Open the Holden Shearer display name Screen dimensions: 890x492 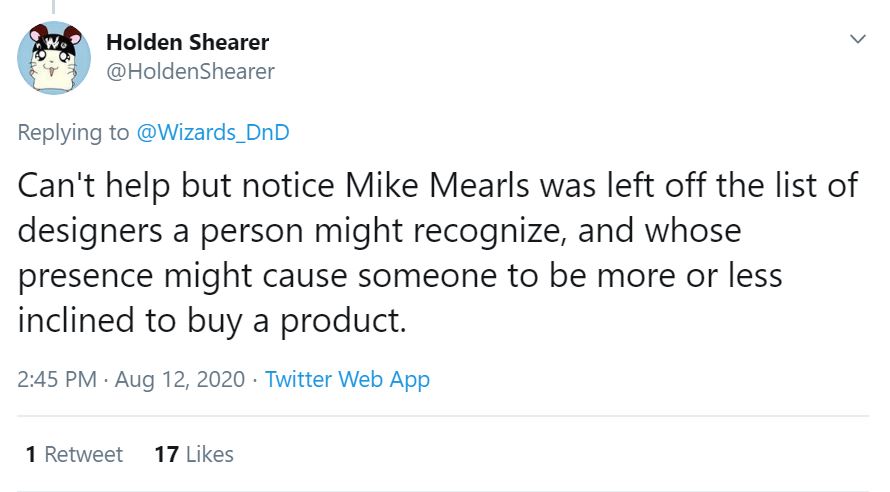187,43
